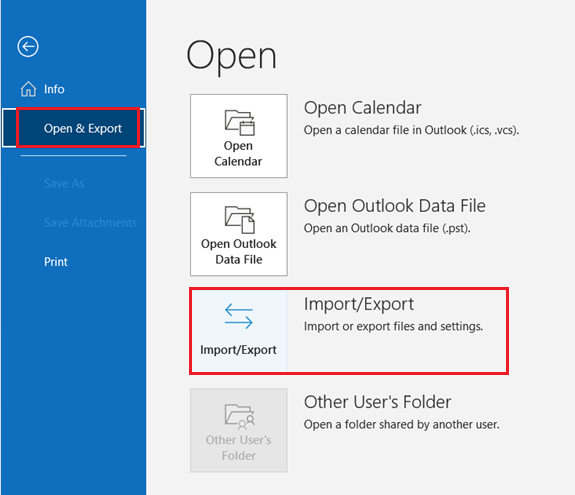
Task: Click the Import/Export button
Action: pos(239,331)
